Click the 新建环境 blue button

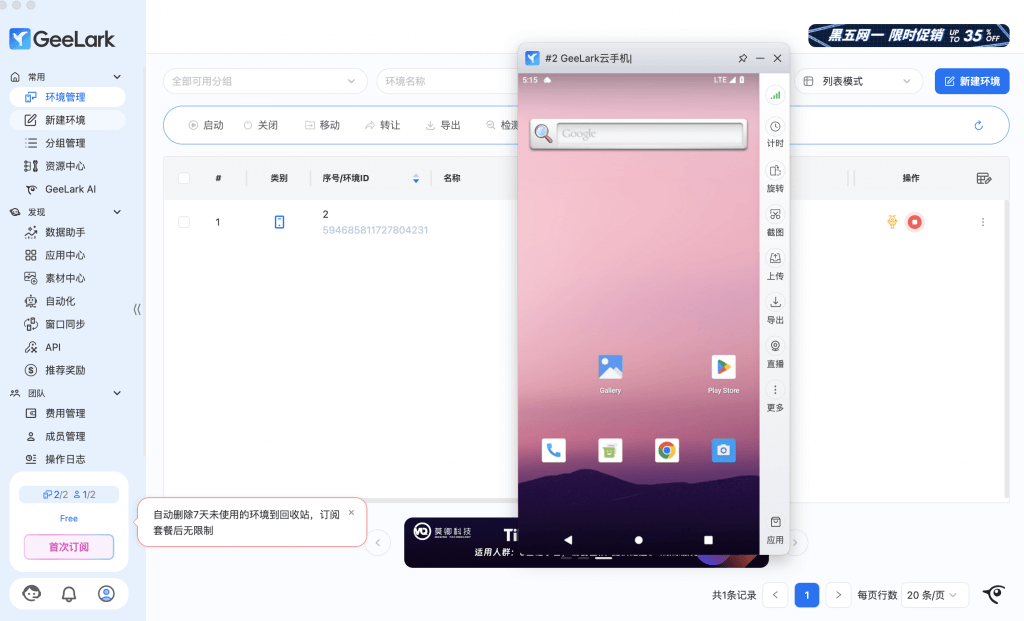tap(971, 81)
